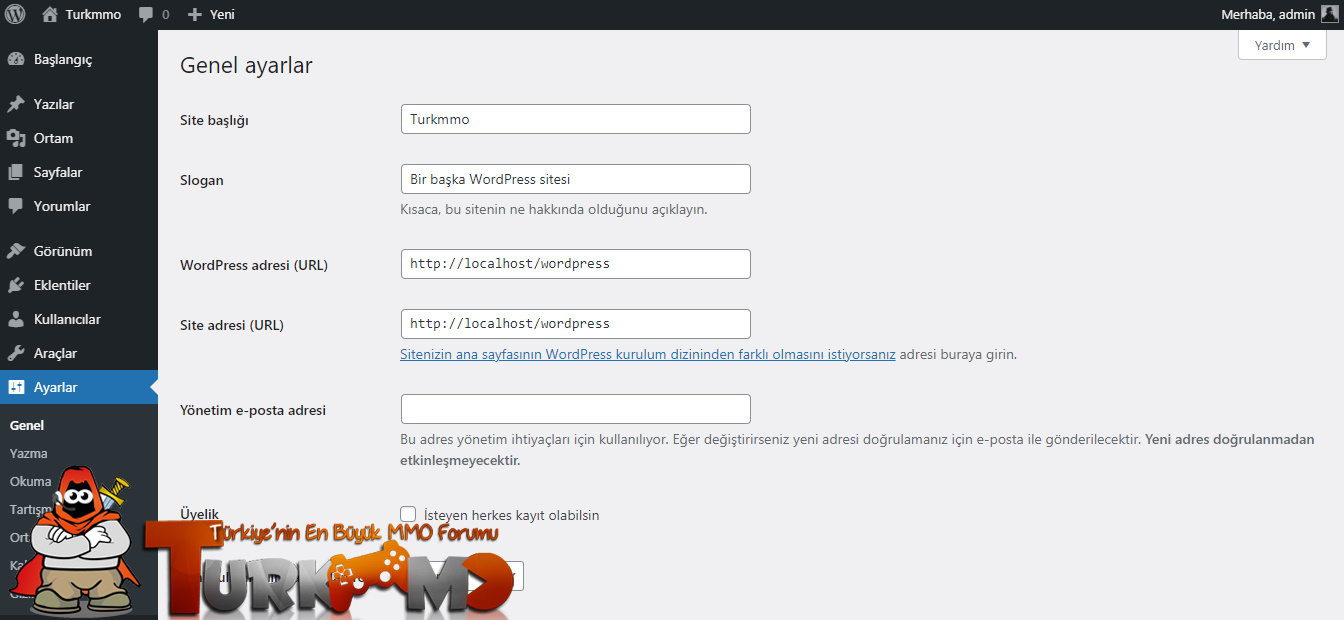Open the comments bubble icon in admin bar
The height and width of the screenshot is (620, 1344).
146,16
